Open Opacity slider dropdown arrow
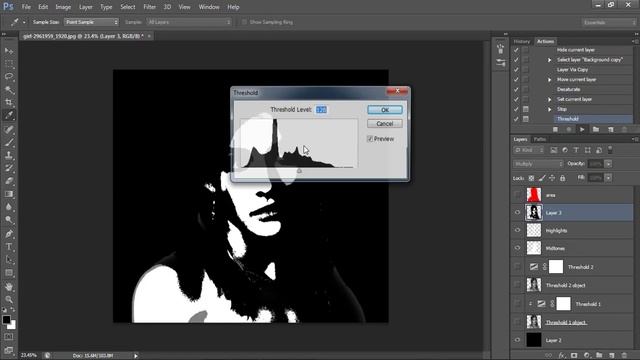 pyautogui.click(x=608, y=164)
